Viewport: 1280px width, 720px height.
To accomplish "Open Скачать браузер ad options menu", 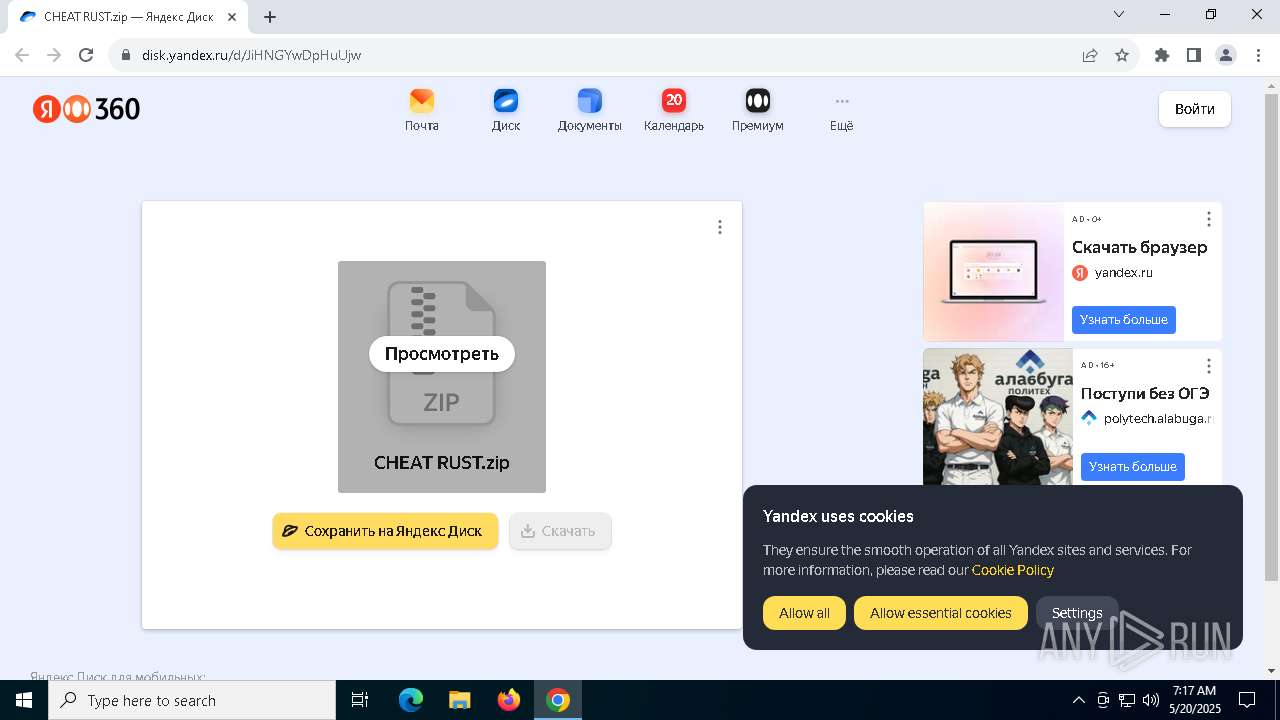I will pos(1209,219).
